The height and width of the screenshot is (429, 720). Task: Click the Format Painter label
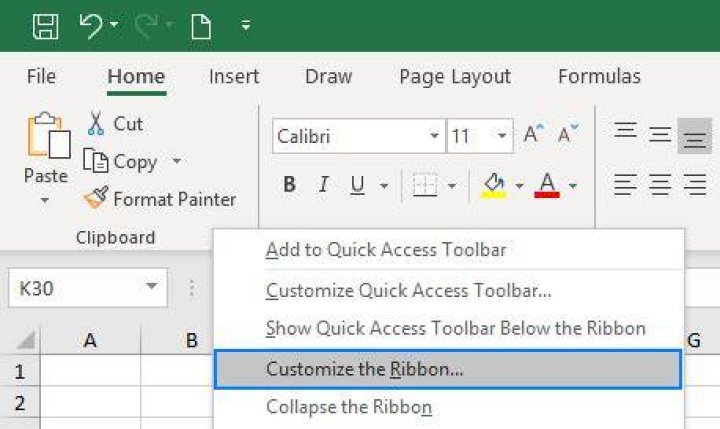(x=174, y=199)
